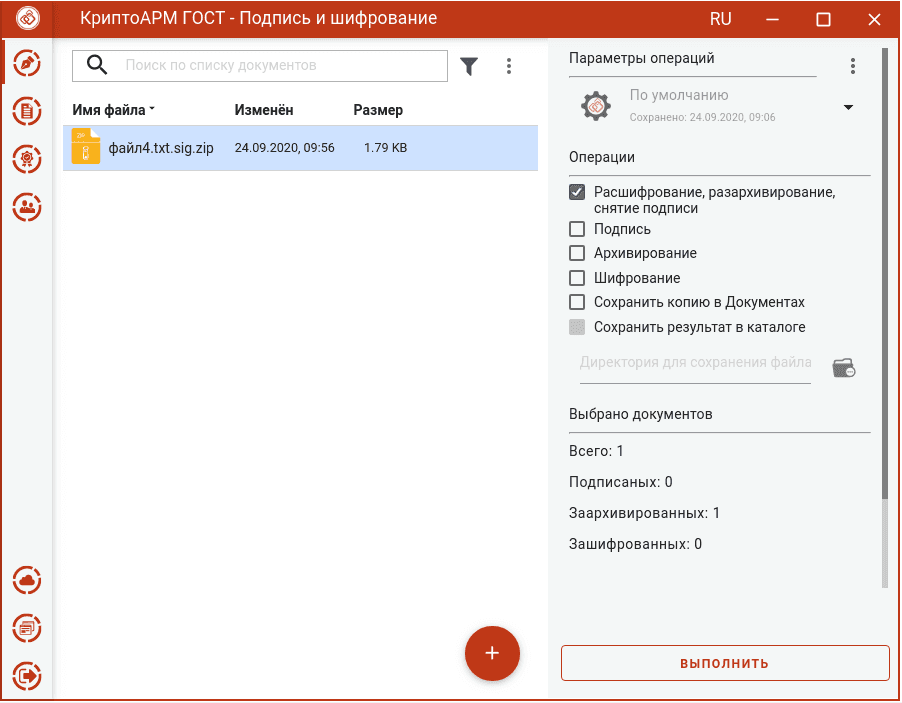Click the По умолчанию profile name
Image resolution: width=902 pixels, height=703 pixels.
point(679,95)
